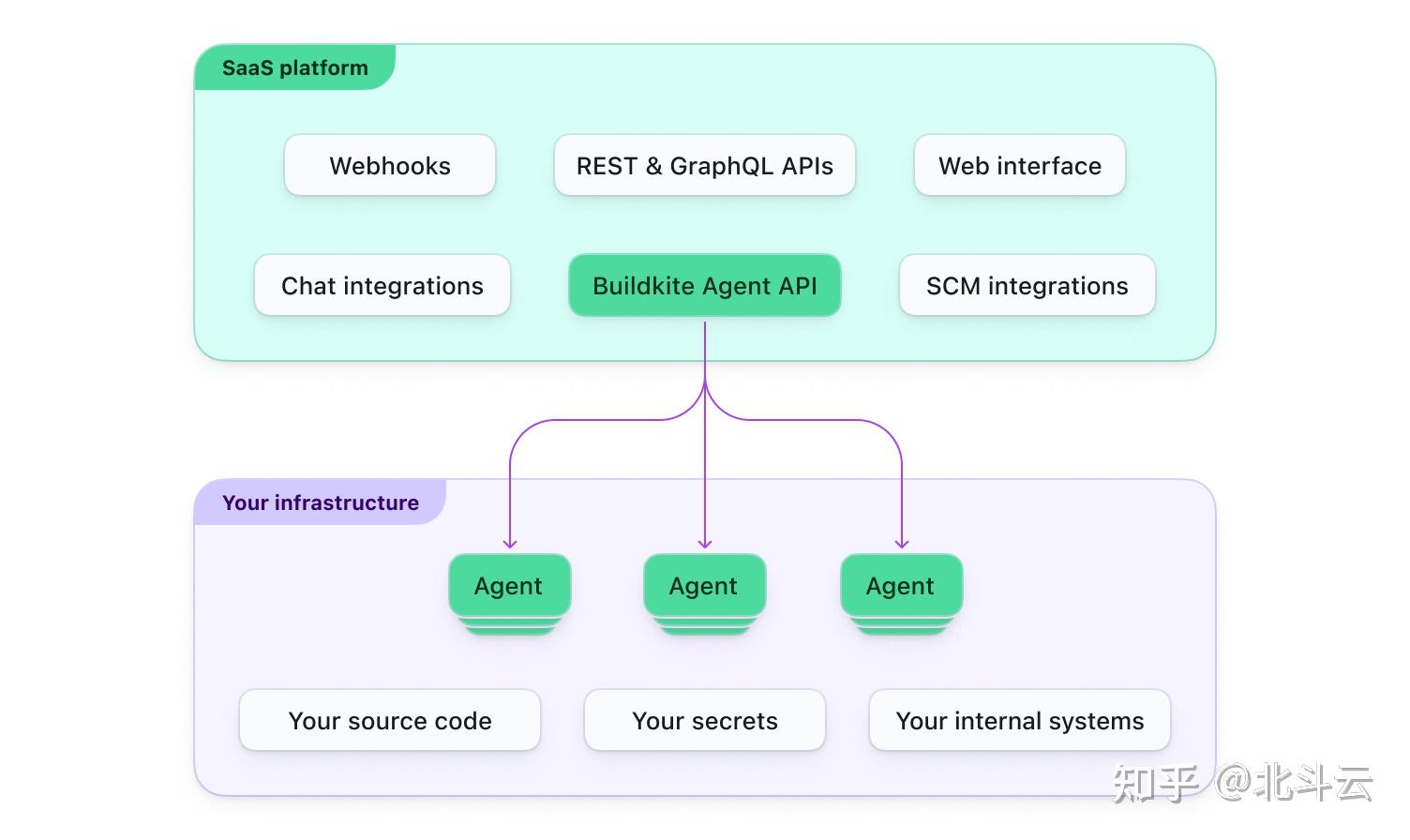Select the Your source code box
This screenshot has height=840, width=1410.
[390, 720]
